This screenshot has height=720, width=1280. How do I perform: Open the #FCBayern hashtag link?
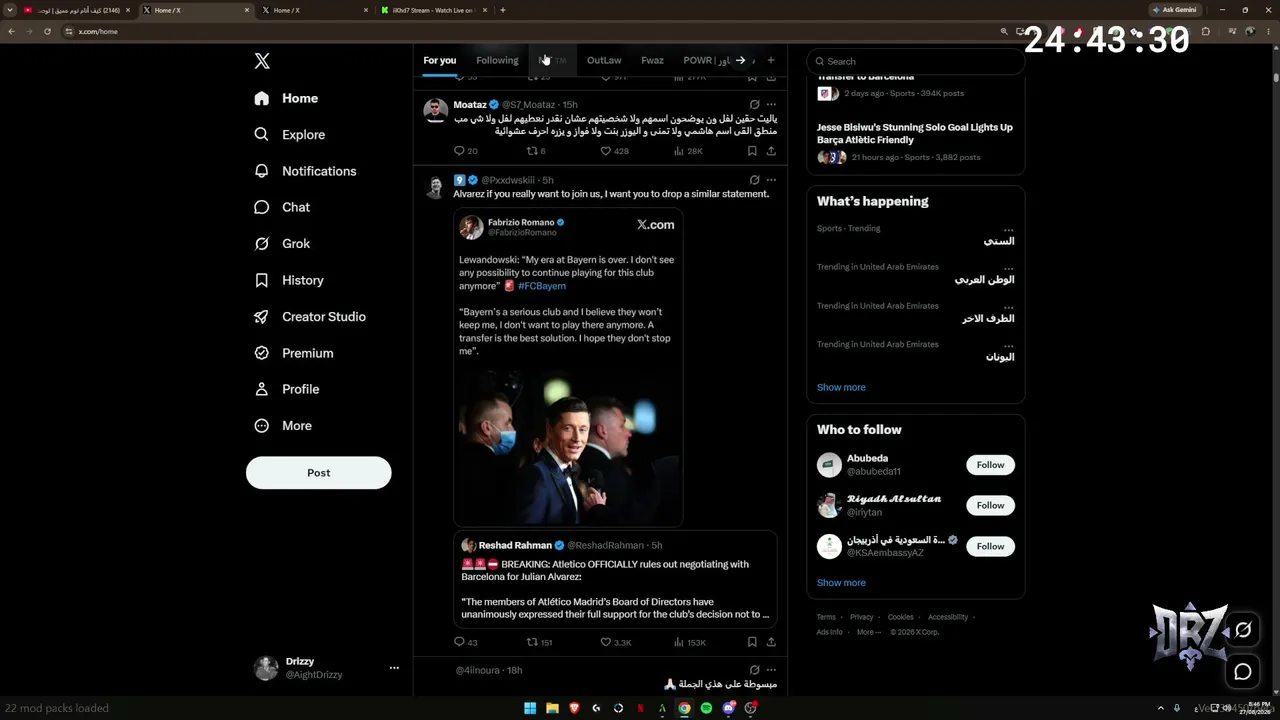coord(542,286)
